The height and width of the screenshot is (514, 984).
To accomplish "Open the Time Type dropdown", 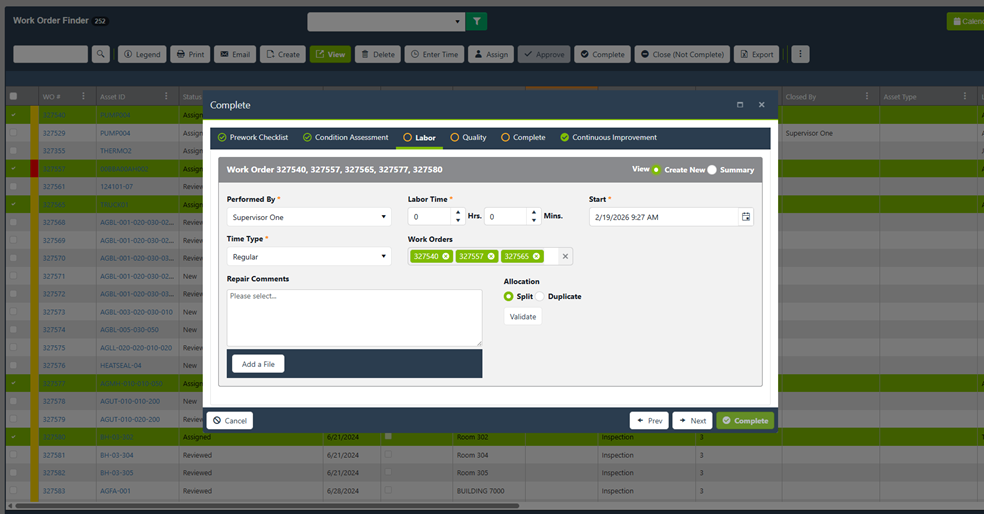I will coord(309,257).
